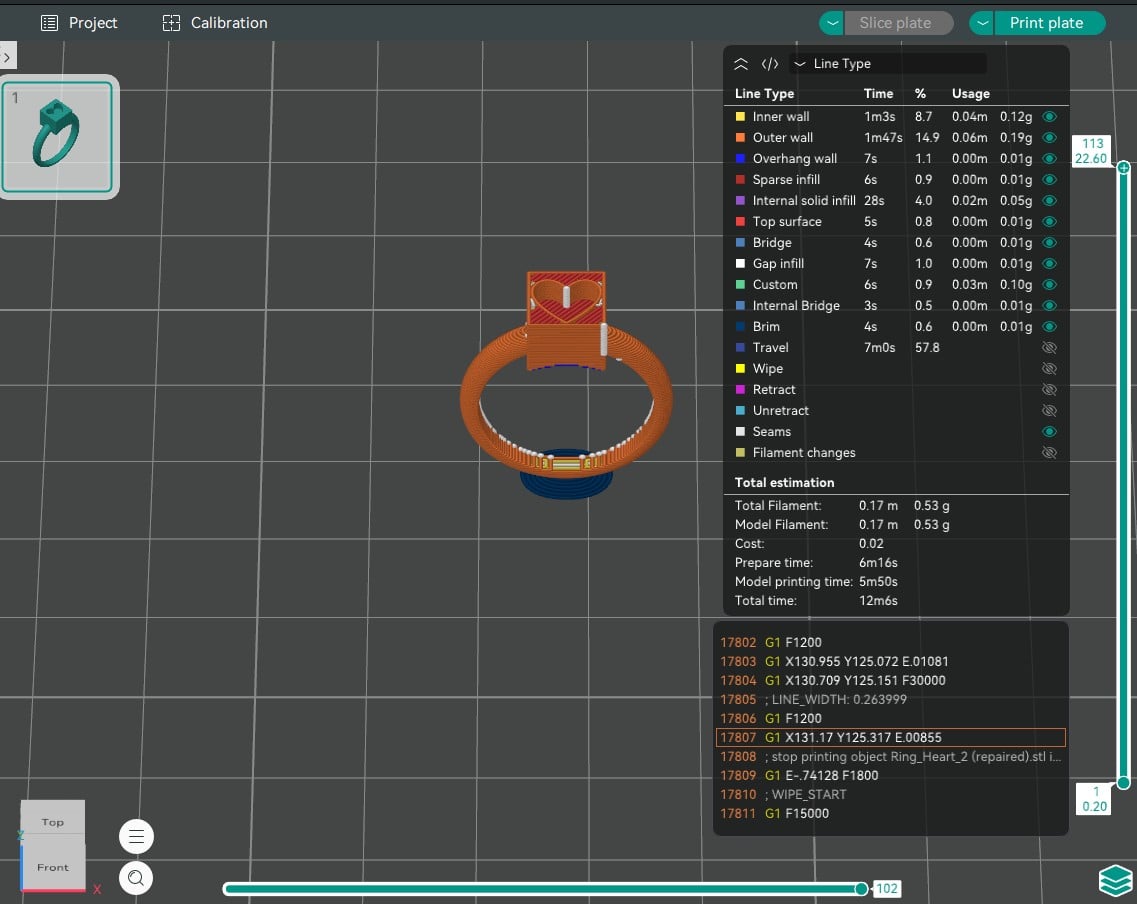Open the Print plate dropdown arrow
Screen dimensions: 1137x904
coord(982,23)
